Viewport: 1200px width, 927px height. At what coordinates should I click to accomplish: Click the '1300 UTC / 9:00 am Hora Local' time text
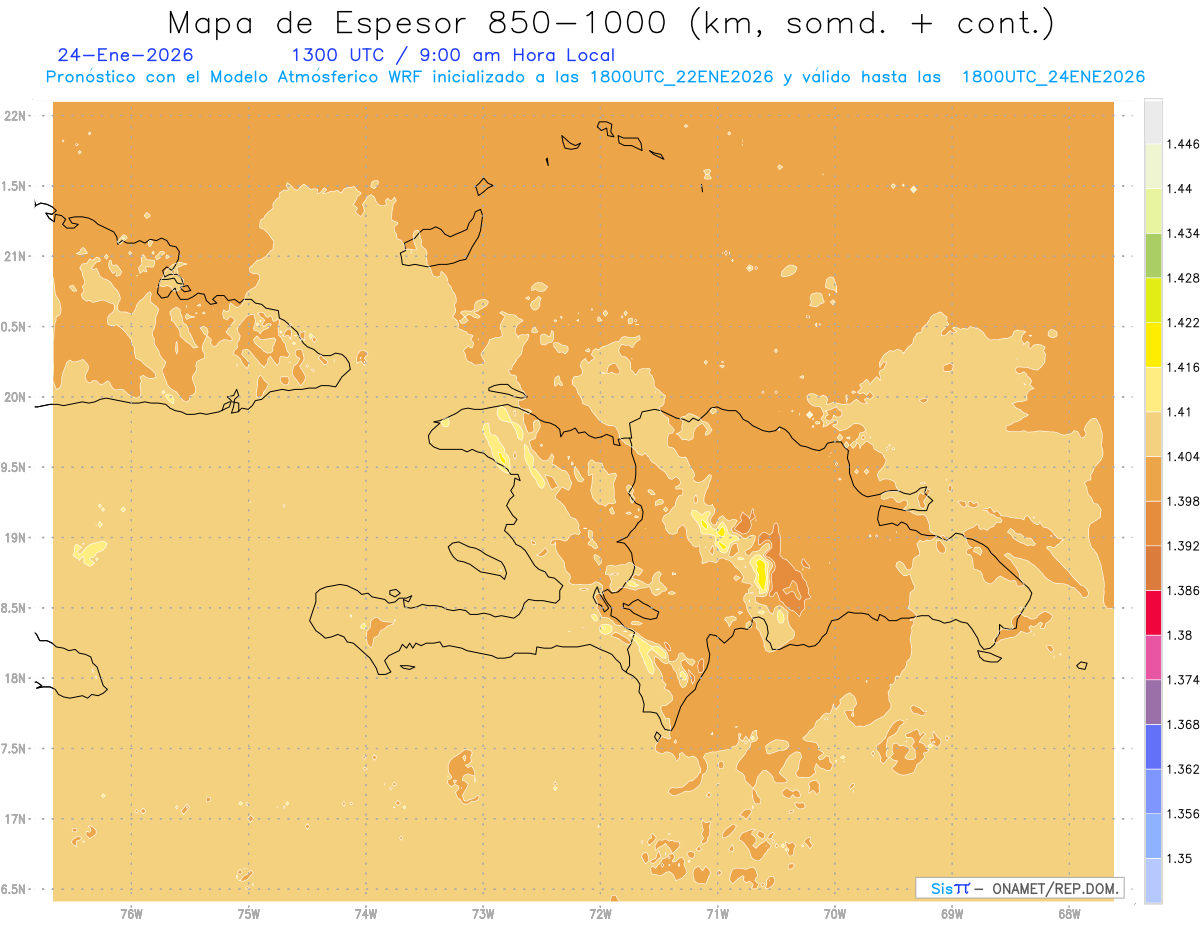pos(452,56)
